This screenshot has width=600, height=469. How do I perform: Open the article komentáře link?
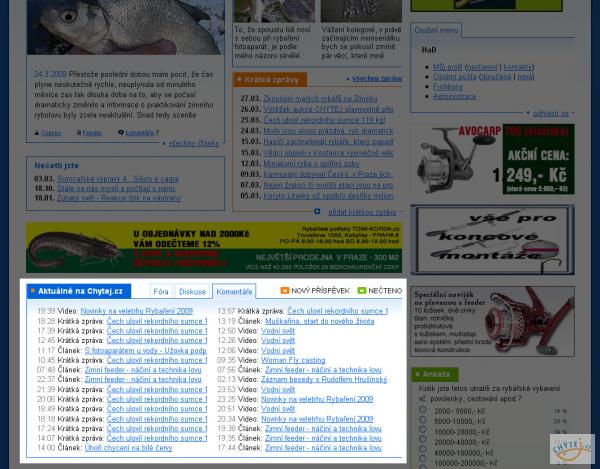coord(140,133)
